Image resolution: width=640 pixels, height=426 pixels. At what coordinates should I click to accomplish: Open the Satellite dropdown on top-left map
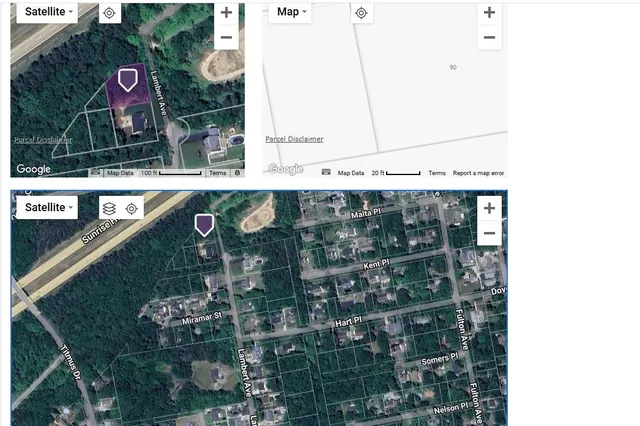[x=47, y=12]
